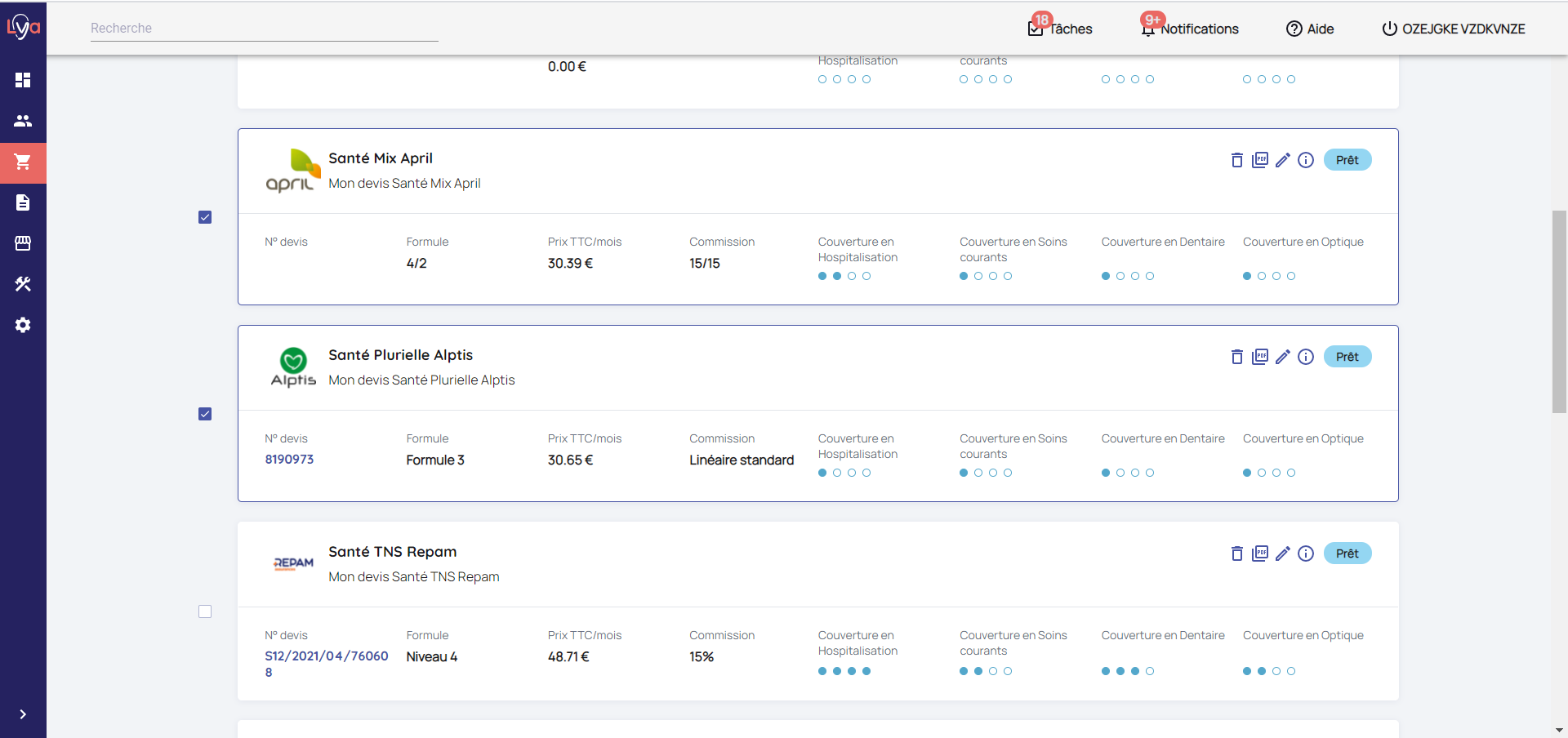The width and height of the screenshot is (1568, 738).
Task: Open the dashboard icon in sidebar
Action: [23, 80]
